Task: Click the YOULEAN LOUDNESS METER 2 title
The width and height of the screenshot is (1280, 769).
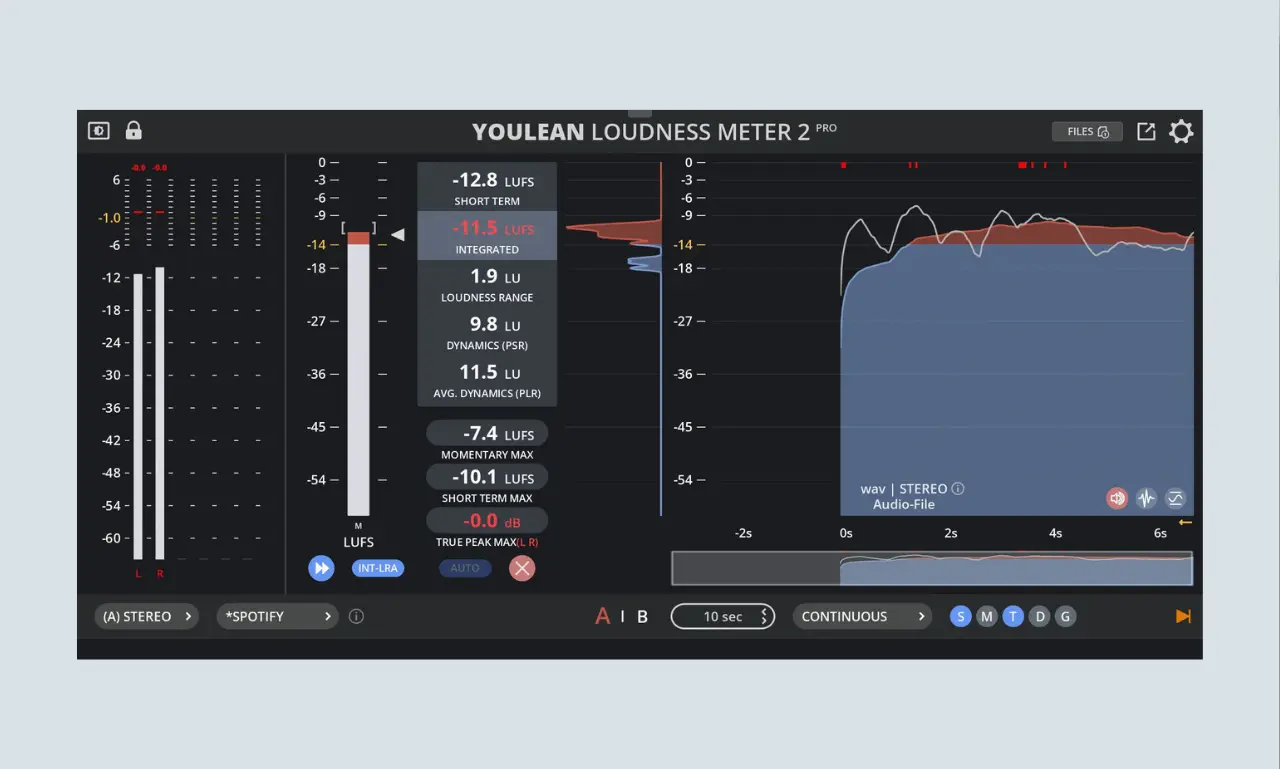Action: click(654, 131)
